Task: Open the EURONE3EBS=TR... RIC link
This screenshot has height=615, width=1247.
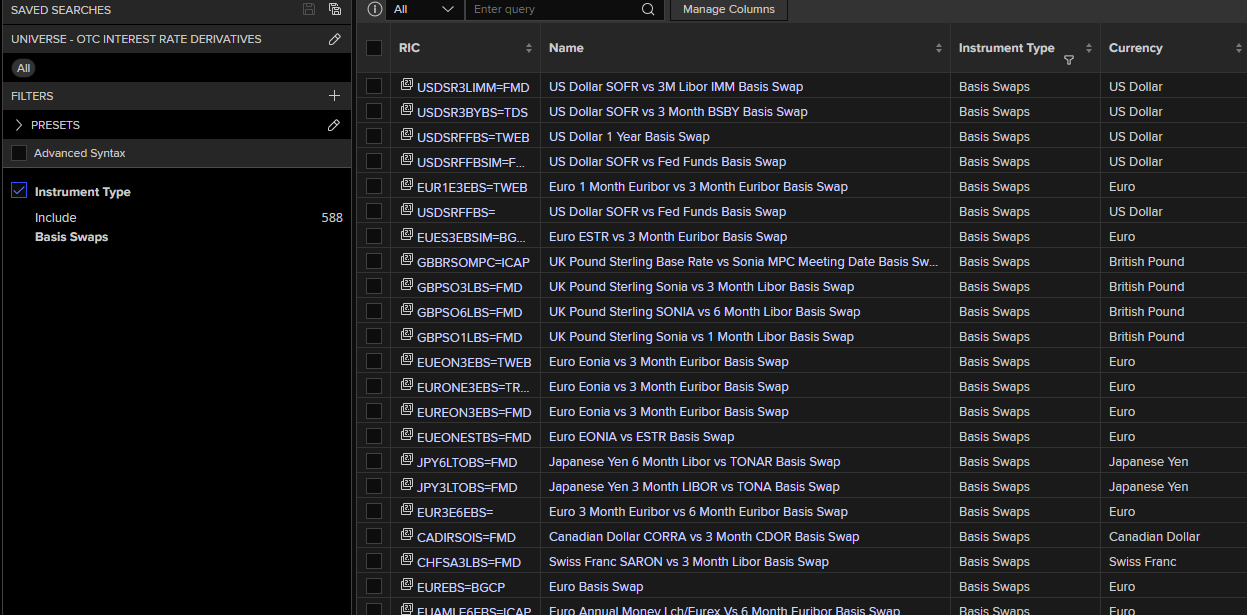Action: pos(471,387)
